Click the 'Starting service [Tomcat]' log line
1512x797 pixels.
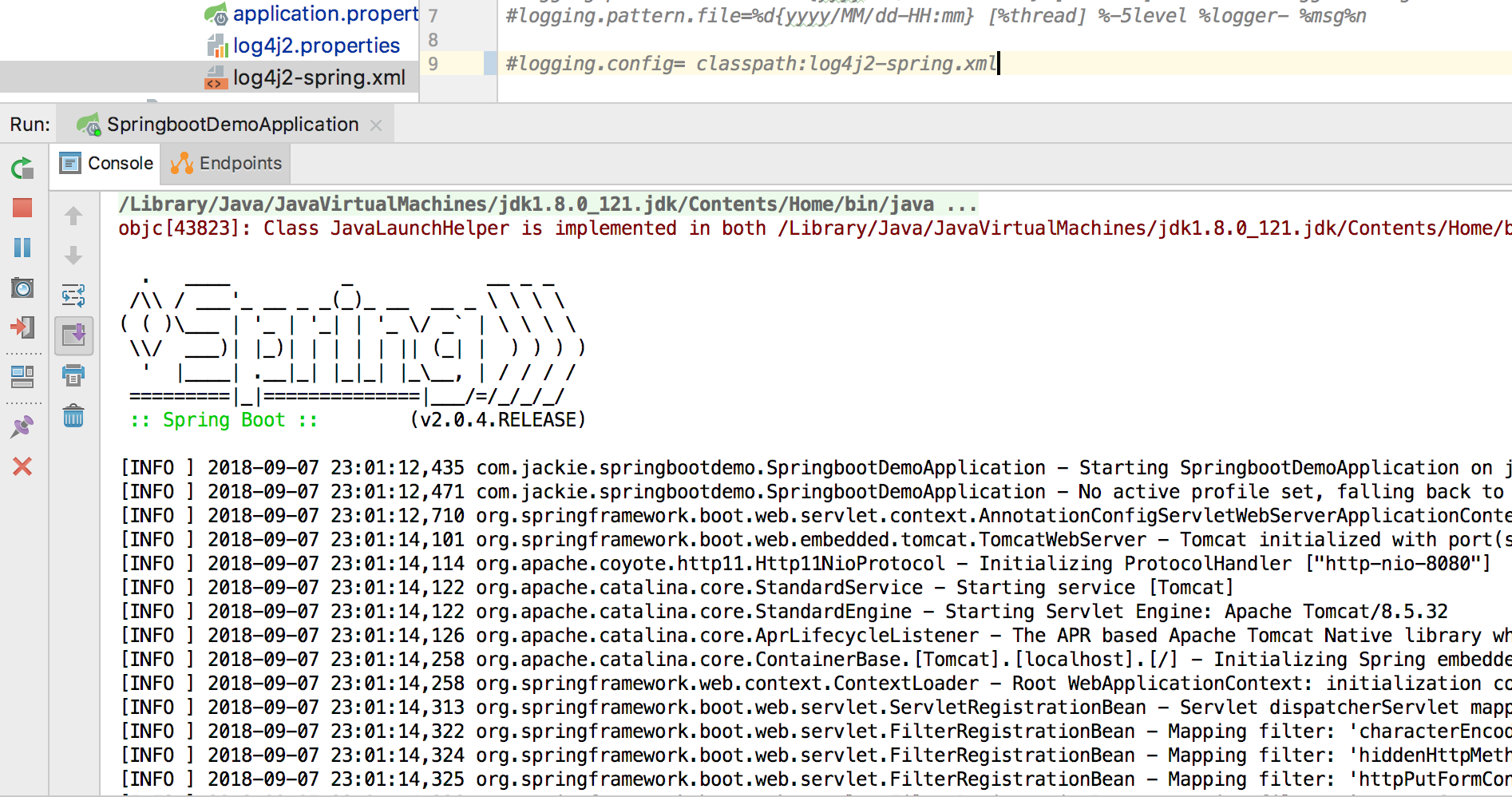coord(677,588)
